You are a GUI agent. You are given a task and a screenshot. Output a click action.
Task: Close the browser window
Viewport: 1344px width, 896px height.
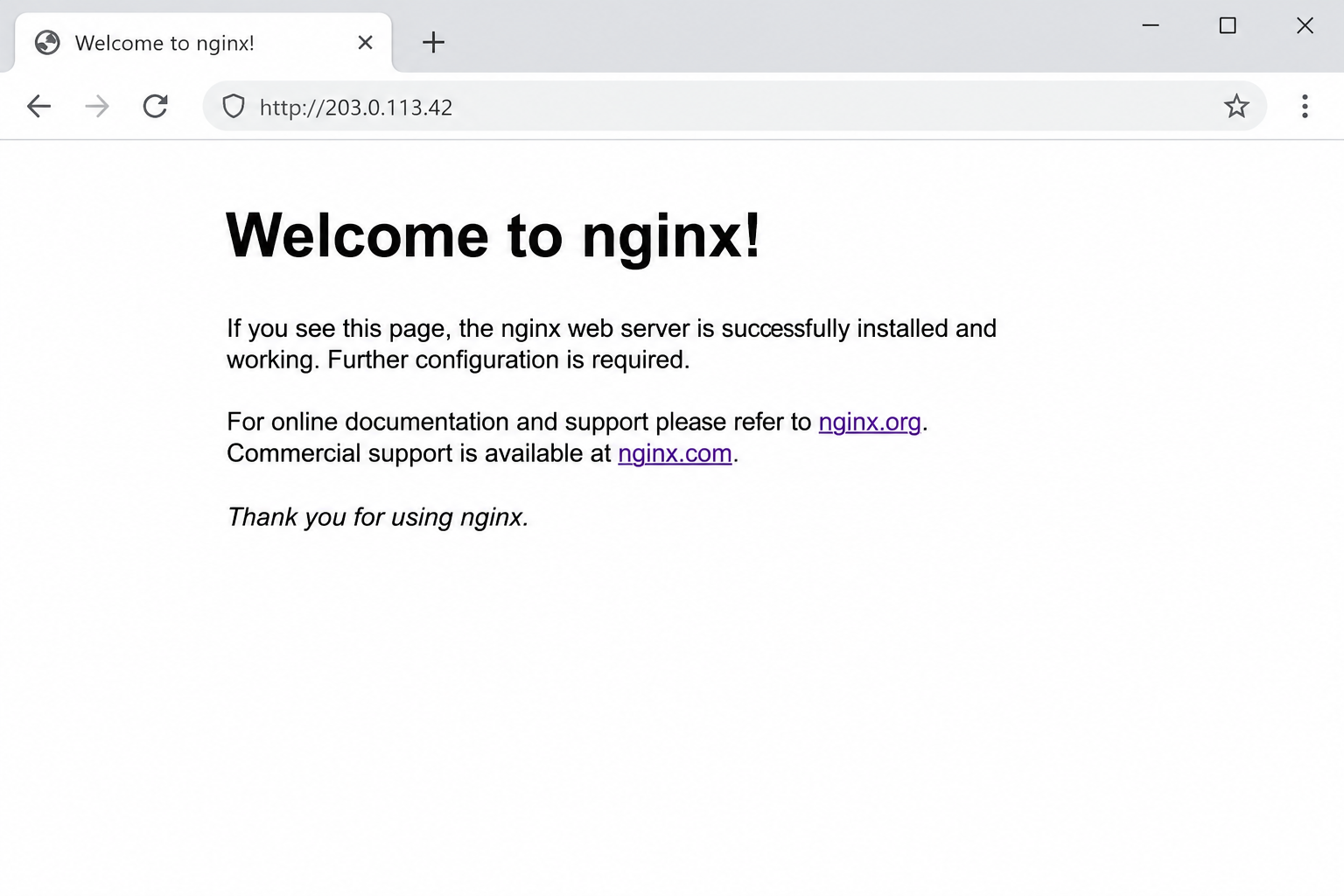(x=1305, y=25)
